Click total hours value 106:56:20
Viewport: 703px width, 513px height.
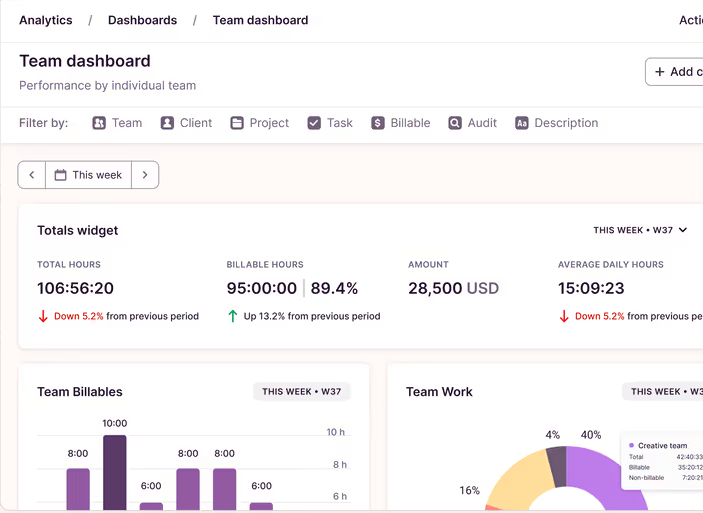[x=75, y=288]
